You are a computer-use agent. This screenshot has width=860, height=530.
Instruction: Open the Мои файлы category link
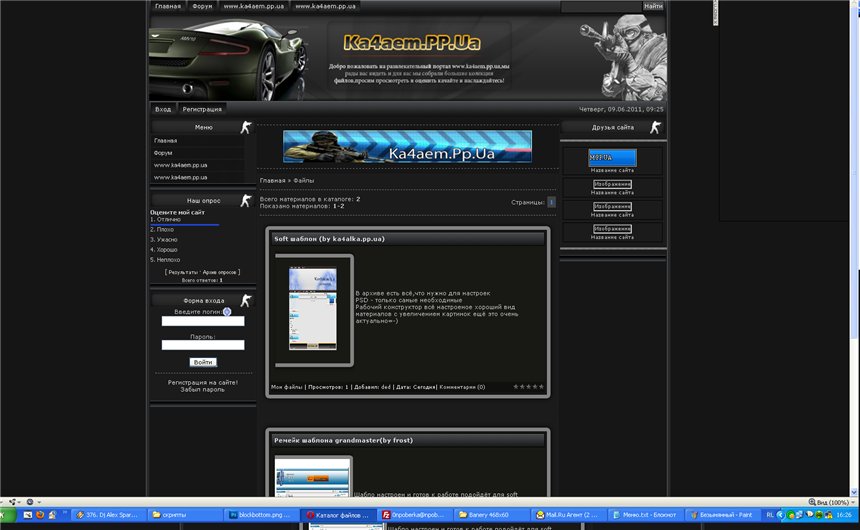286,387
